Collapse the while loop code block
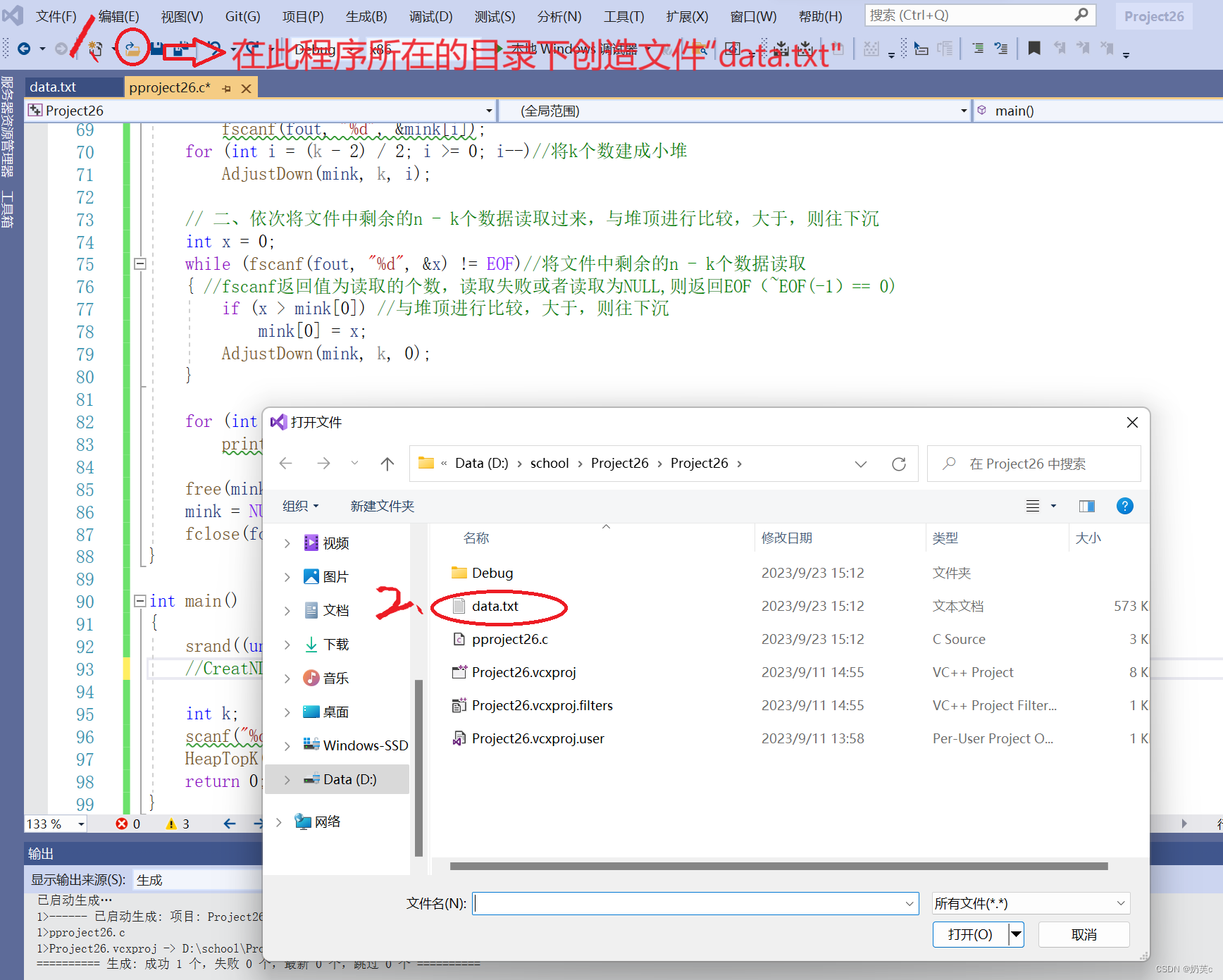This screenshot has height=980, width=1223. (140, 263)
